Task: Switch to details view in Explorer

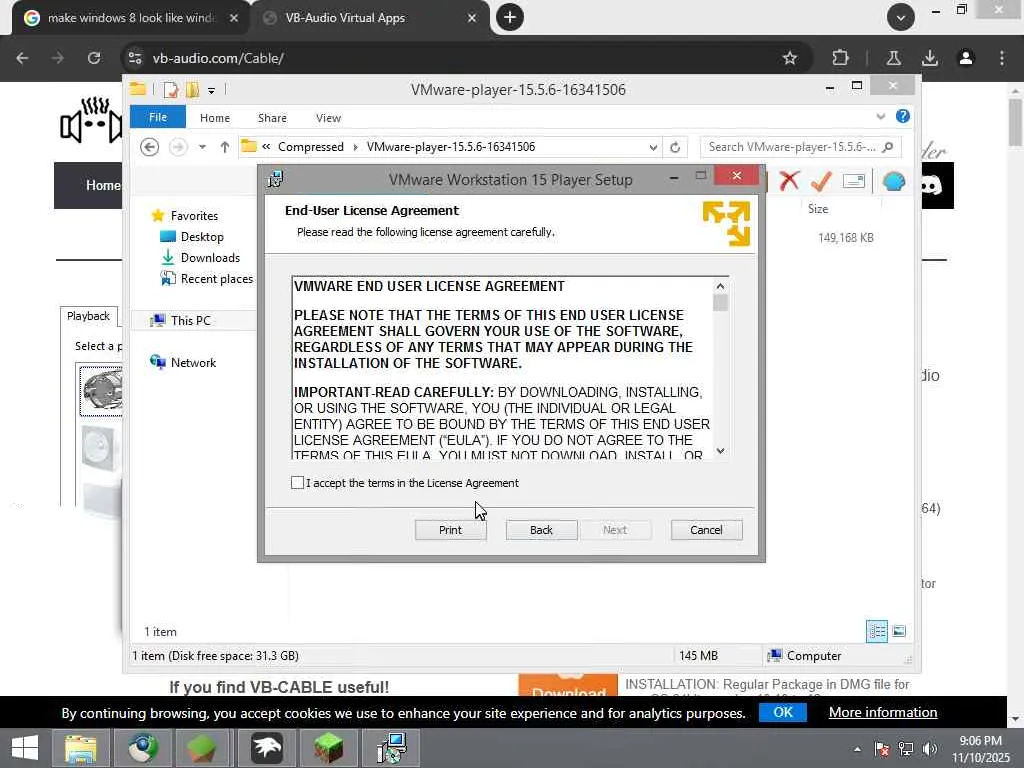Action: tap(876, 632)
